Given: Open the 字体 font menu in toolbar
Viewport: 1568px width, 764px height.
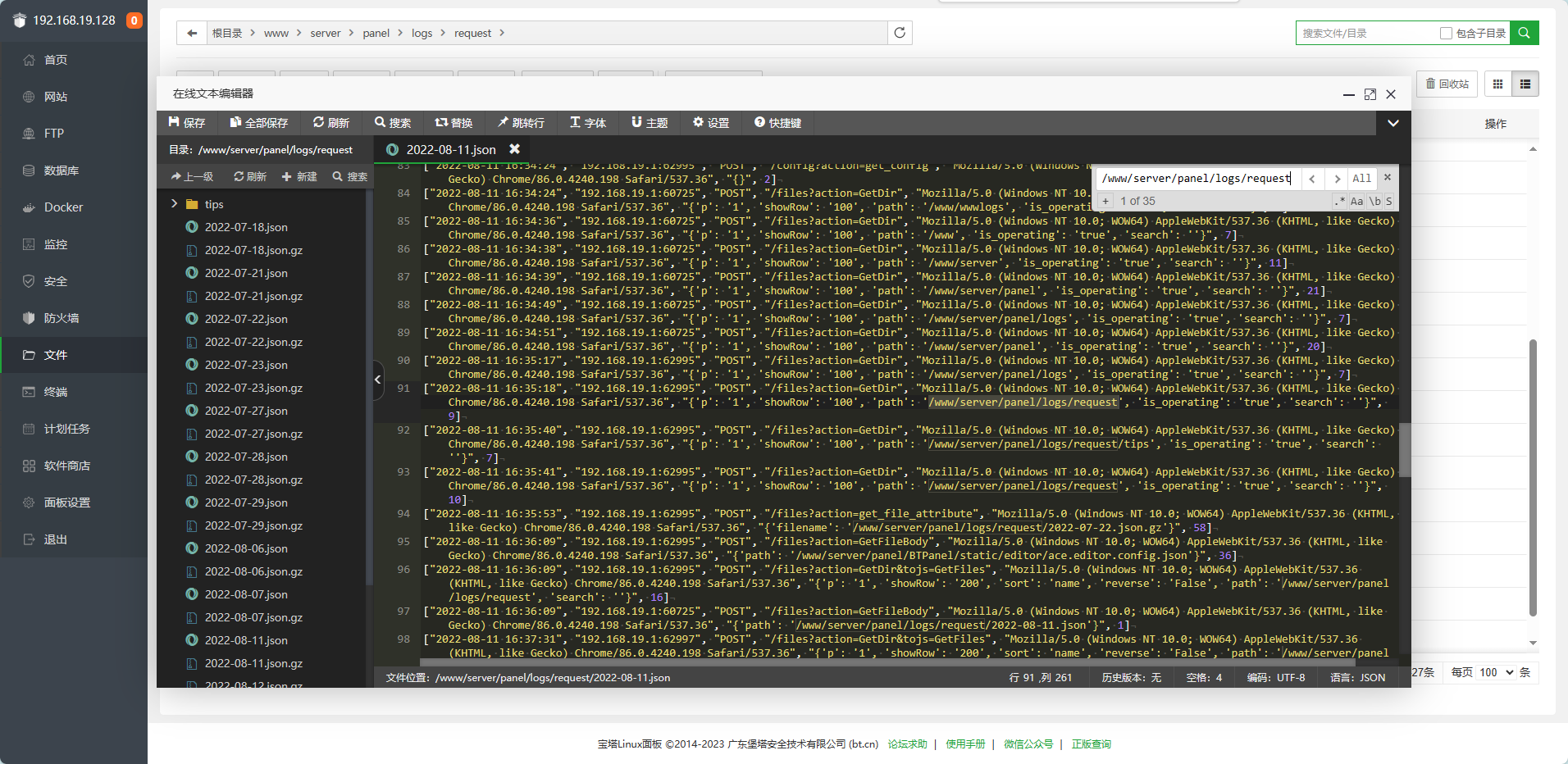Looking at the screenshot, I should [x=588, y=123].
